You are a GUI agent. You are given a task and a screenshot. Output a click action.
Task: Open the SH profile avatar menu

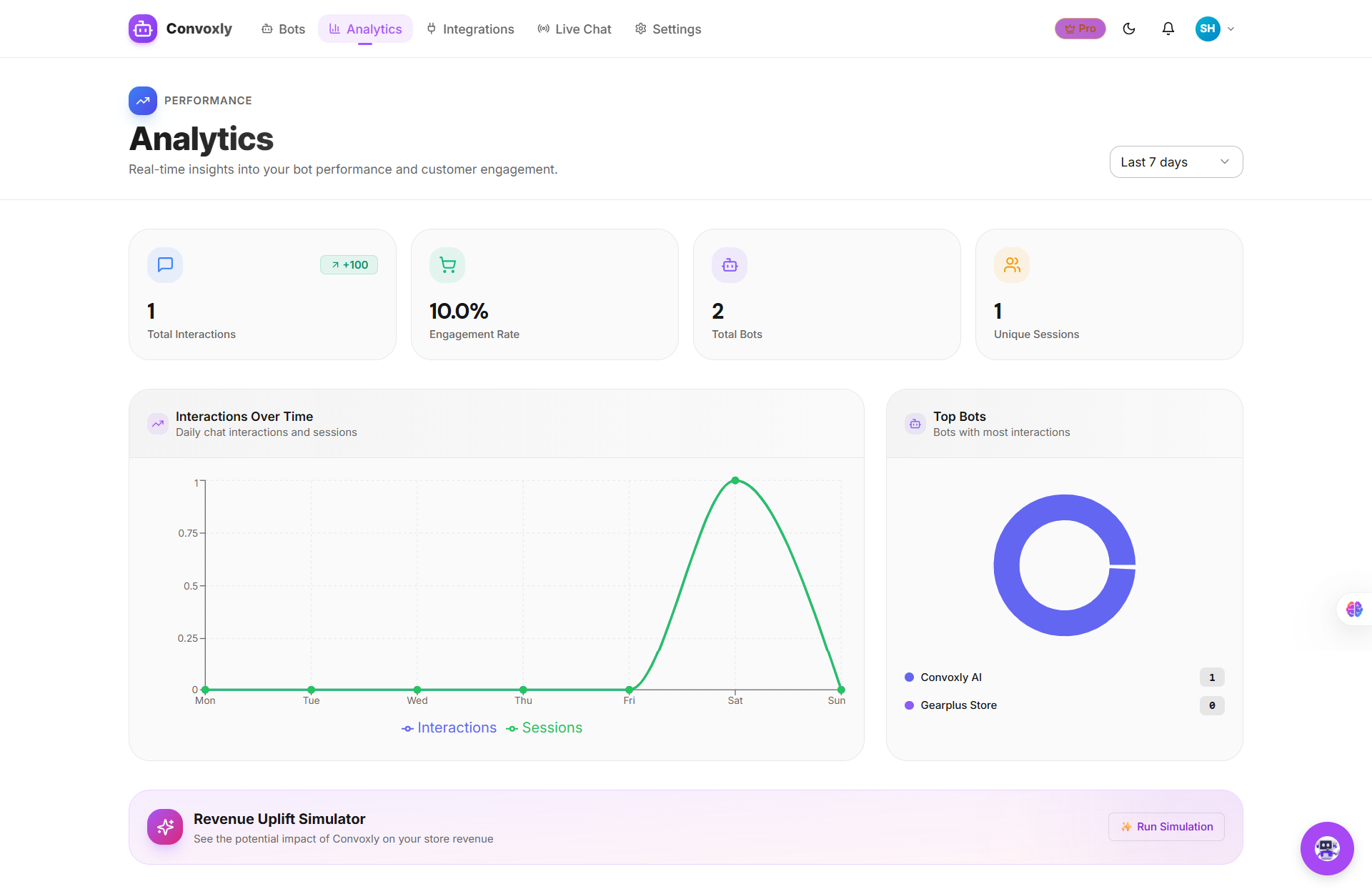click(1208, 29)
